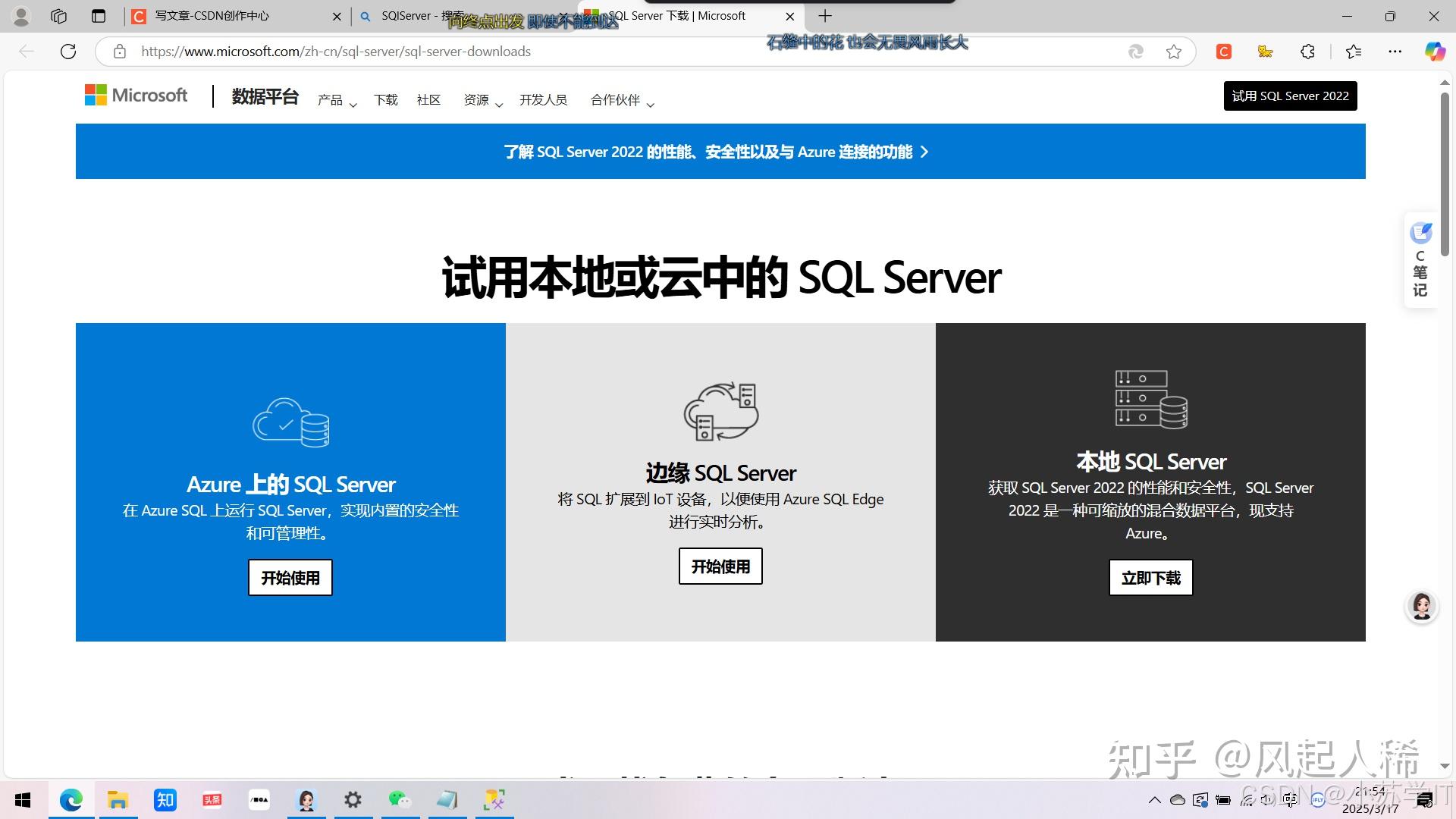
Task: Open the iFLY input tray icon
Action: (x=1317, y=799)
